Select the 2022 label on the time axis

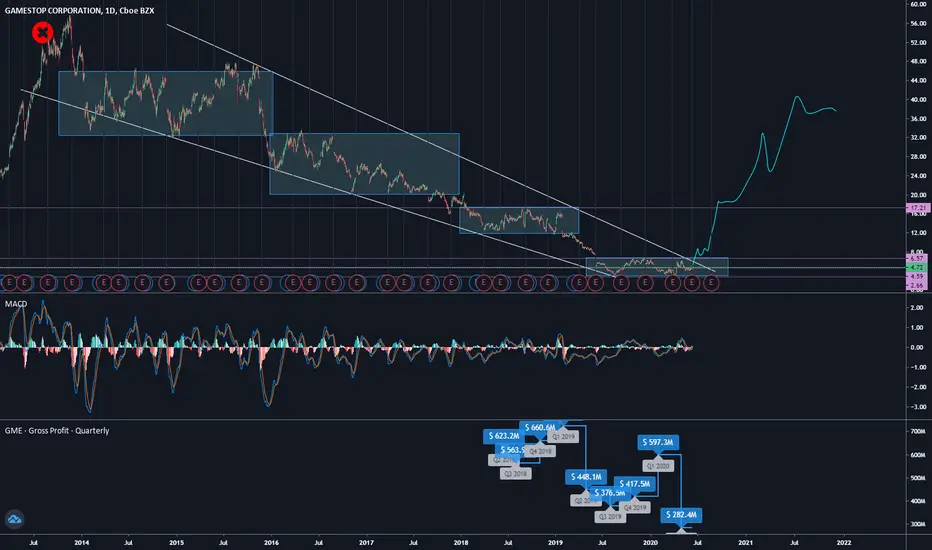[x=843, y=542]
